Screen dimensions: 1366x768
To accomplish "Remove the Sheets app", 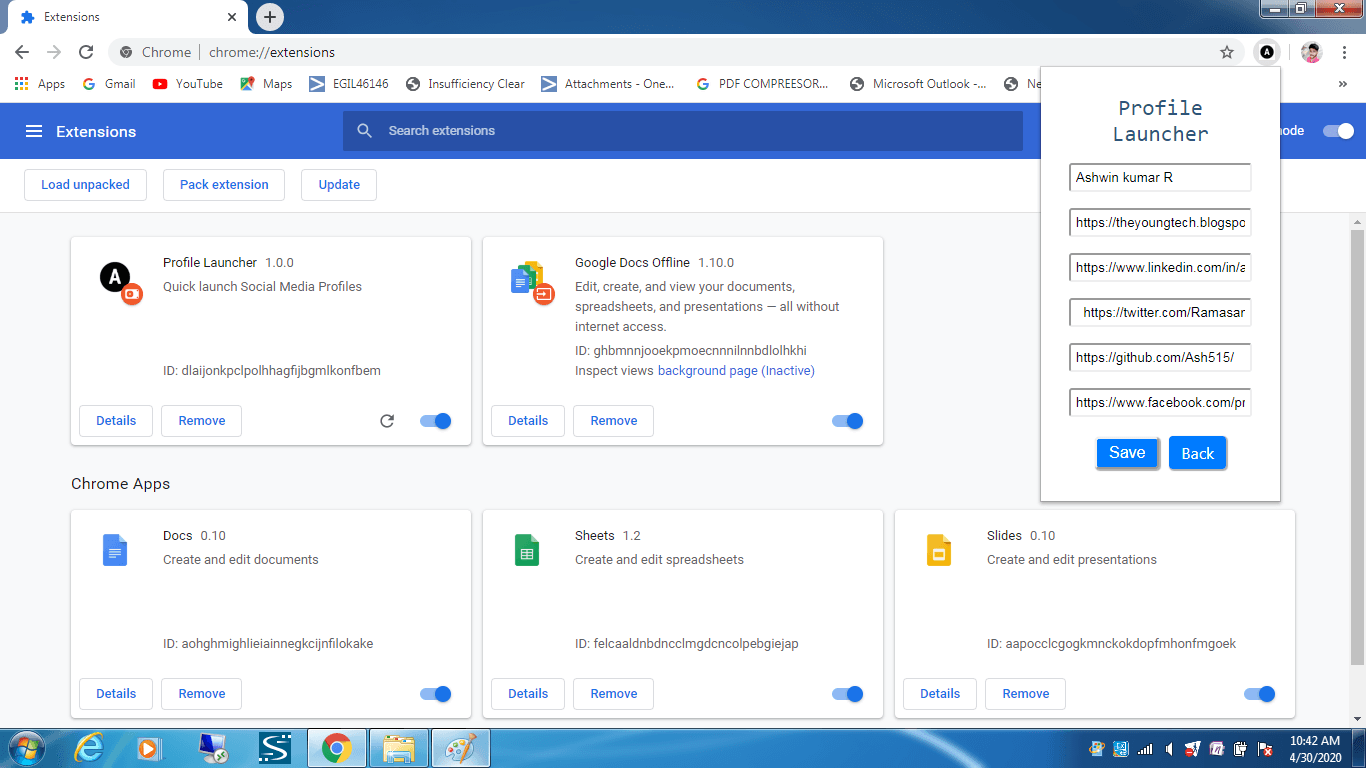I will click(614, 694).
